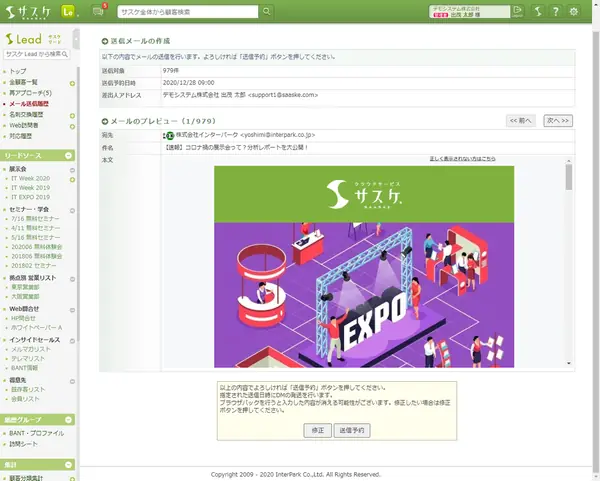The image size is (600, 481).
Task: Click the customer search input in the header
Action: 187,12
